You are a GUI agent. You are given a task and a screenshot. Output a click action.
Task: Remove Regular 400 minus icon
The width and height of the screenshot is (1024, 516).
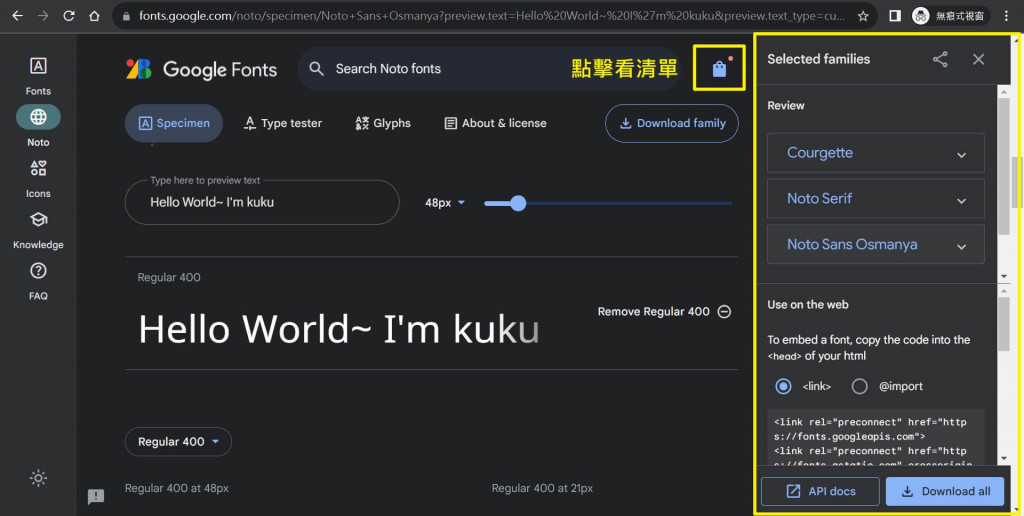[724, 312]
